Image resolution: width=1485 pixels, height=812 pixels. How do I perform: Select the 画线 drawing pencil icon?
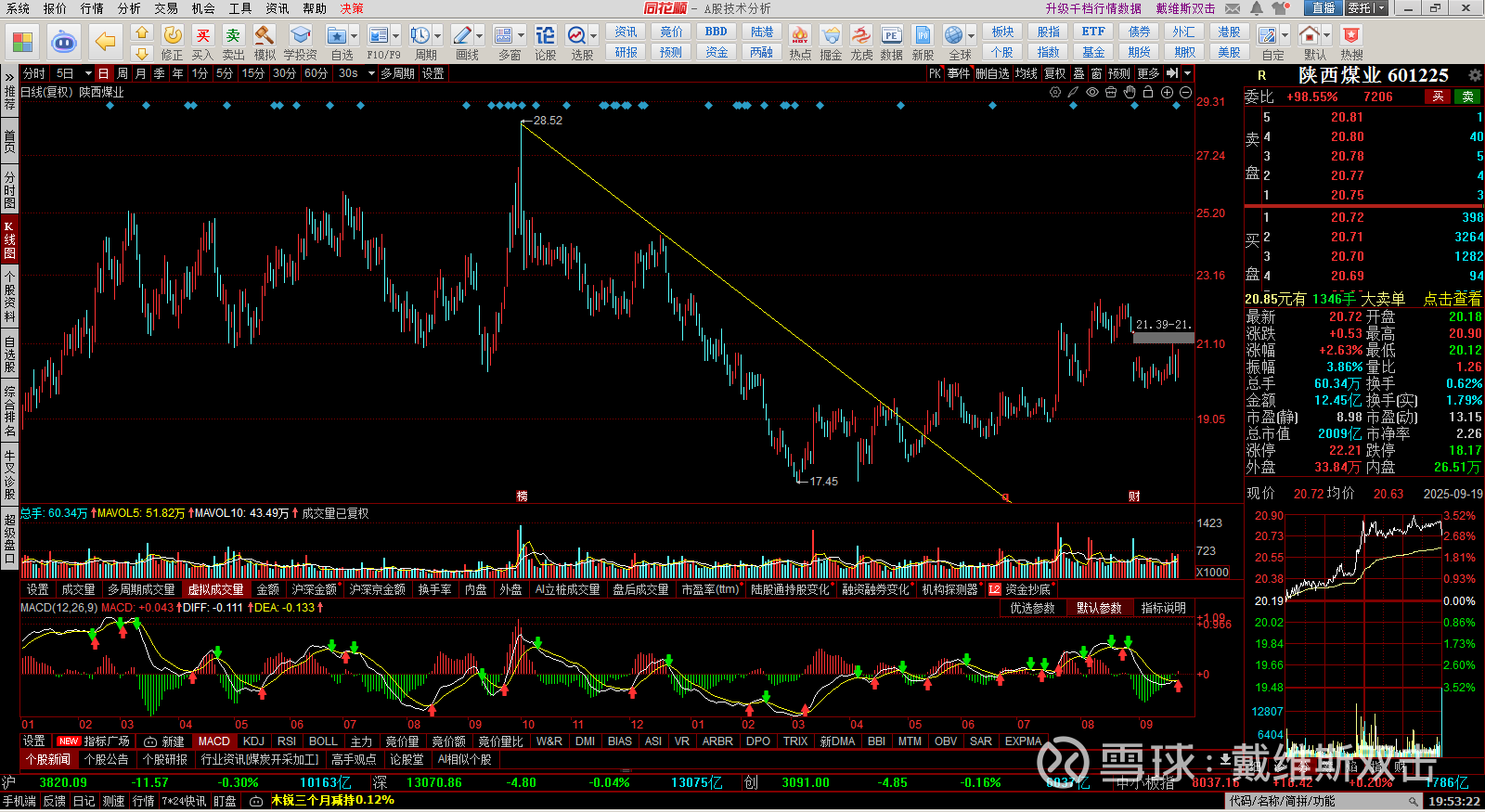[462, 35]
